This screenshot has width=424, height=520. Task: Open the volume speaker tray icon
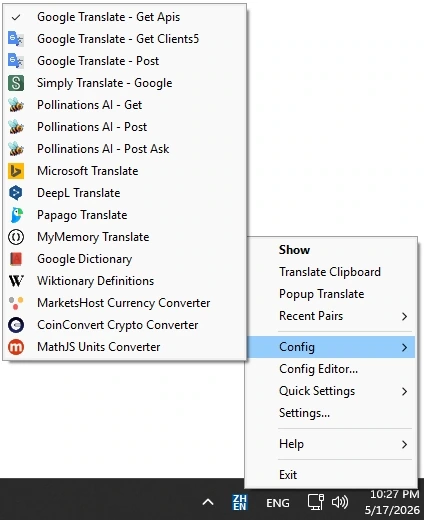coord(340,502)
